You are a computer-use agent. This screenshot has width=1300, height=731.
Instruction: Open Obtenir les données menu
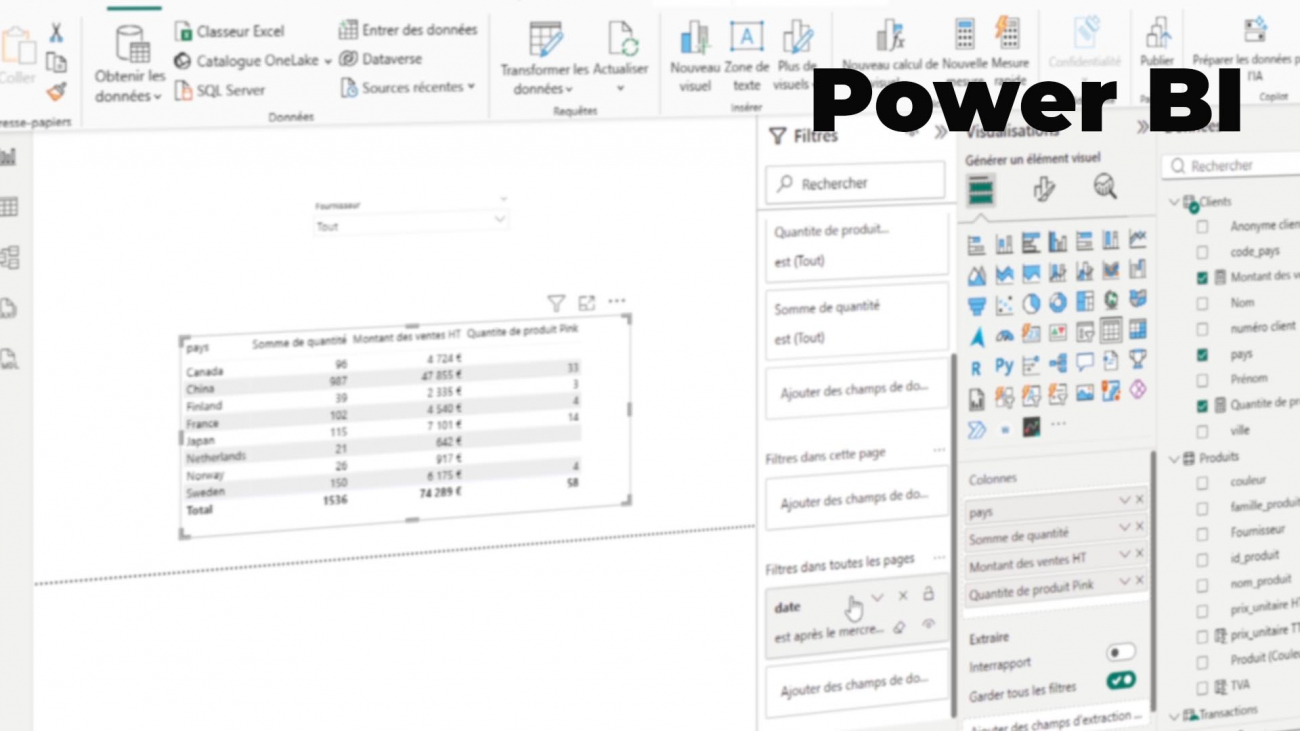(130, 66)
